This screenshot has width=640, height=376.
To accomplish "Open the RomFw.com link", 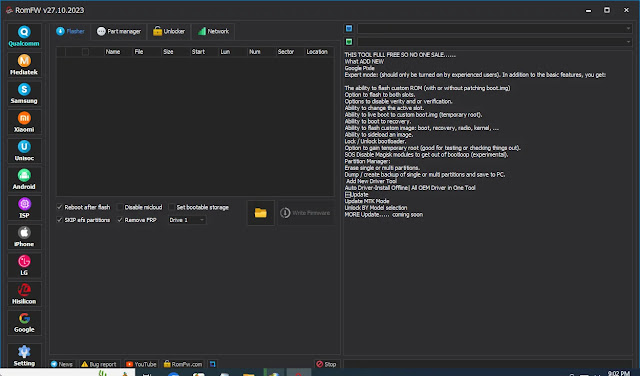I will point(183,364).
